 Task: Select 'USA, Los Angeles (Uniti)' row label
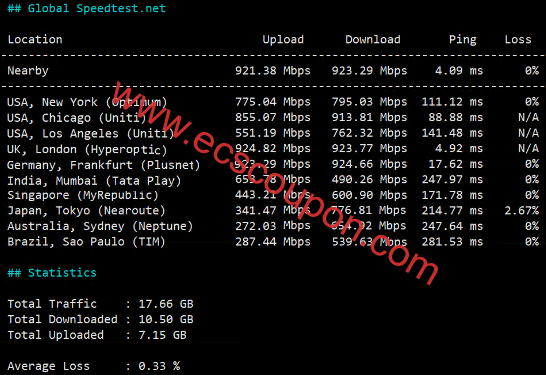click(x=91, y=133)
